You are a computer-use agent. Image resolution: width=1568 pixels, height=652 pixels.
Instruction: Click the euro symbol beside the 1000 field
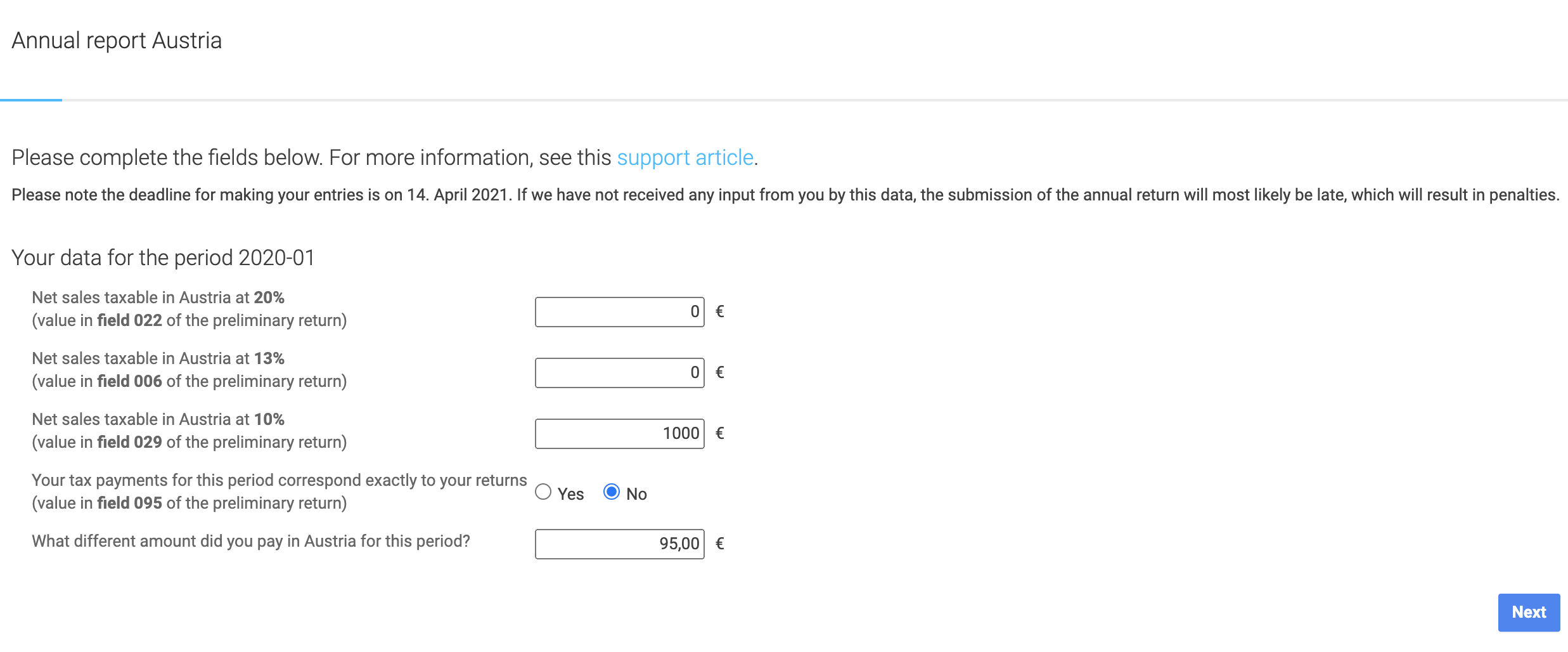pyautogui.click(x=720, y=433)
